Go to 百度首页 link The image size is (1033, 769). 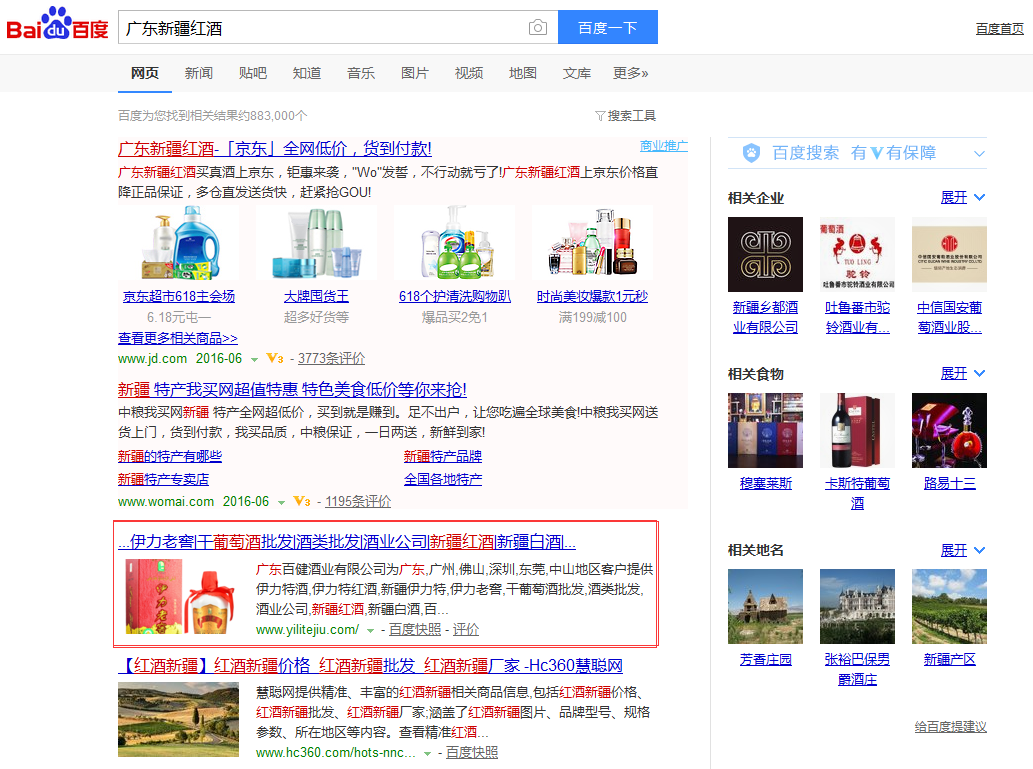(999, 29)
